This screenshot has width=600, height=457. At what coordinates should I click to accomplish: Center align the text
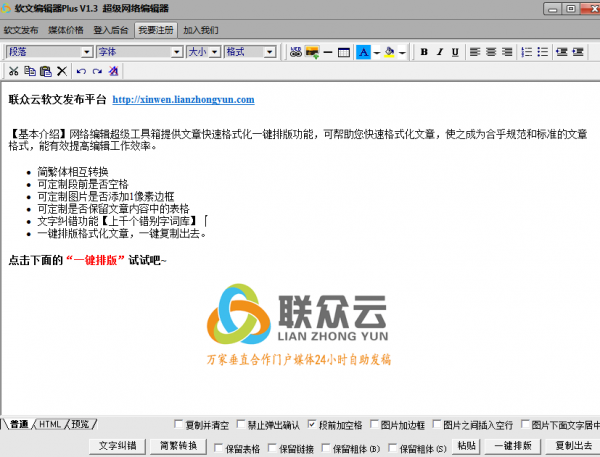click(x=491, y=52)
